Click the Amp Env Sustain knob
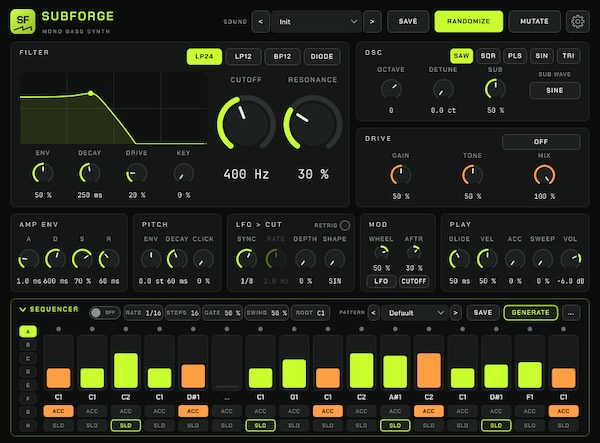The image size is (600, 443). (x=82, y=259)
